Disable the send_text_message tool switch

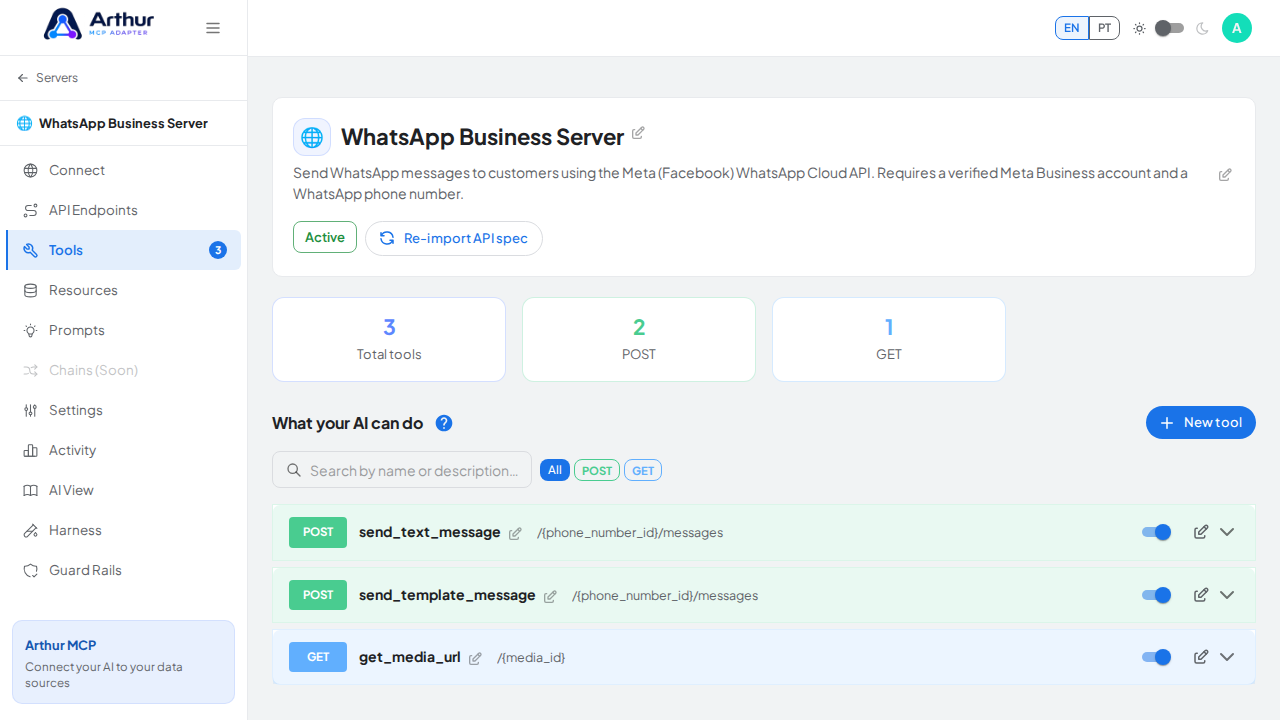pyautogui.click(x=1156, y=532)
